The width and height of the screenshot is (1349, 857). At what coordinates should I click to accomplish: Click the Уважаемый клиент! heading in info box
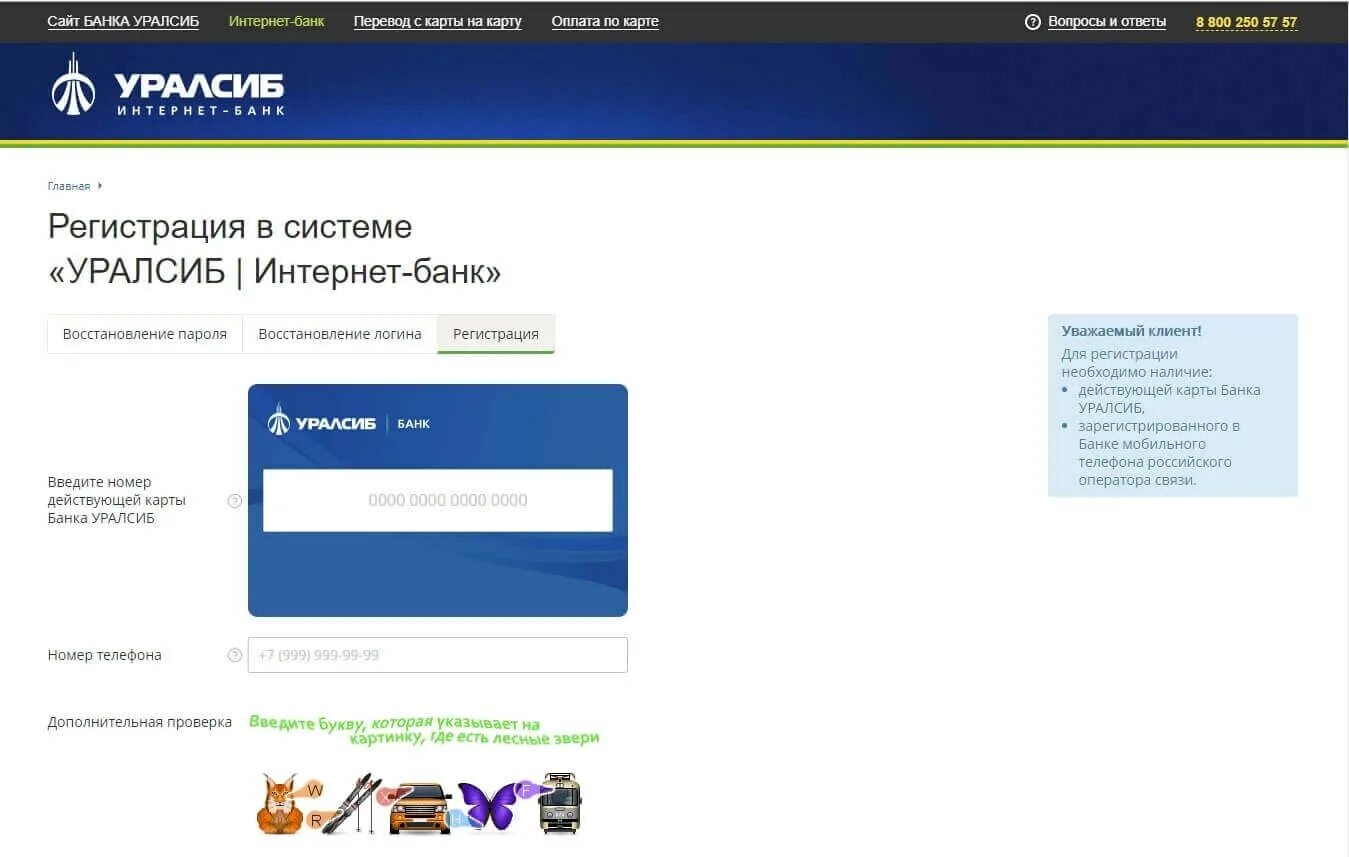pyautogui.click(x=1132, y=331)
